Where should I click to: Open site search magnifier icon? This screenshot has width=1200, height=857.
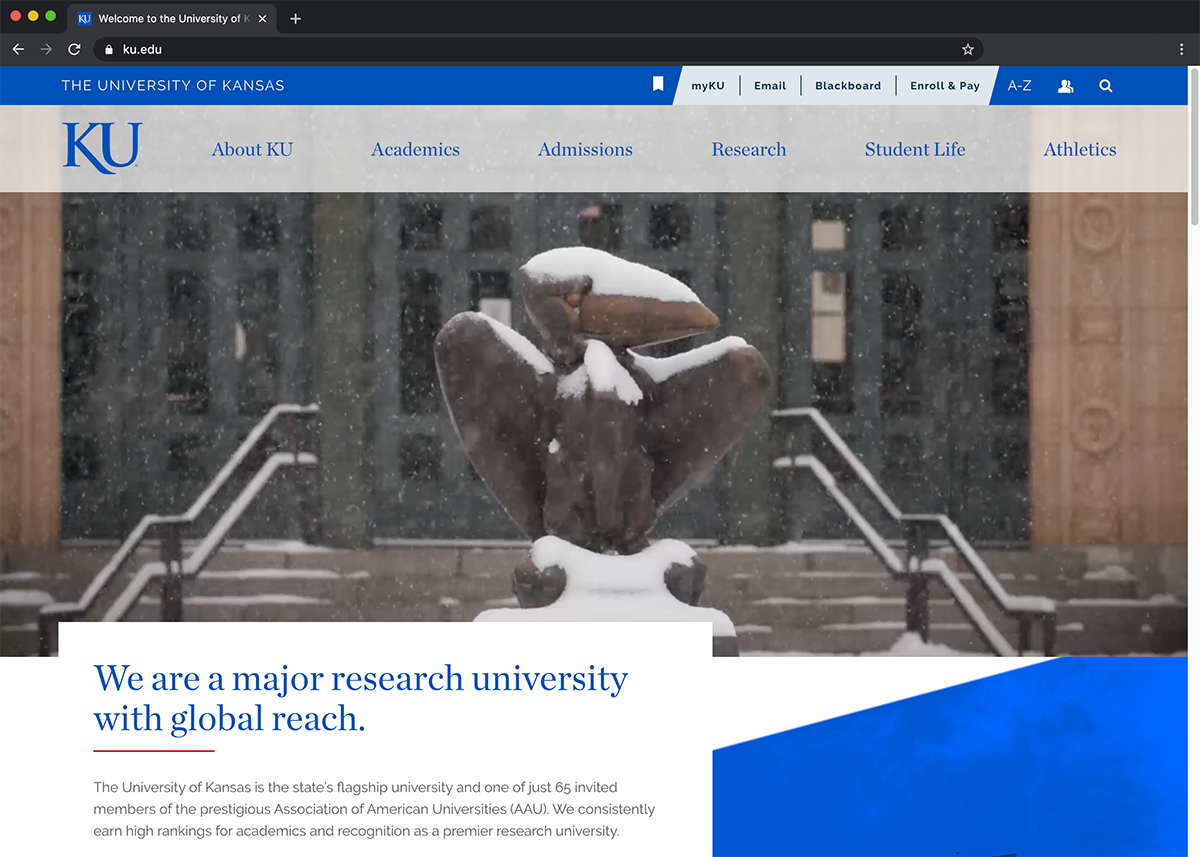1106,86
